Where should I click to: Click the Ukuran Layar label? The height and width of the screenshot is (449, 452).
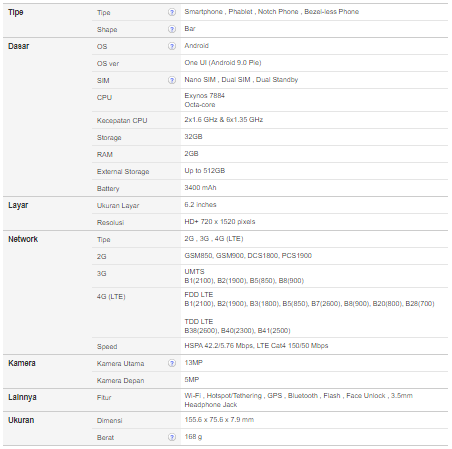point(118,206)
